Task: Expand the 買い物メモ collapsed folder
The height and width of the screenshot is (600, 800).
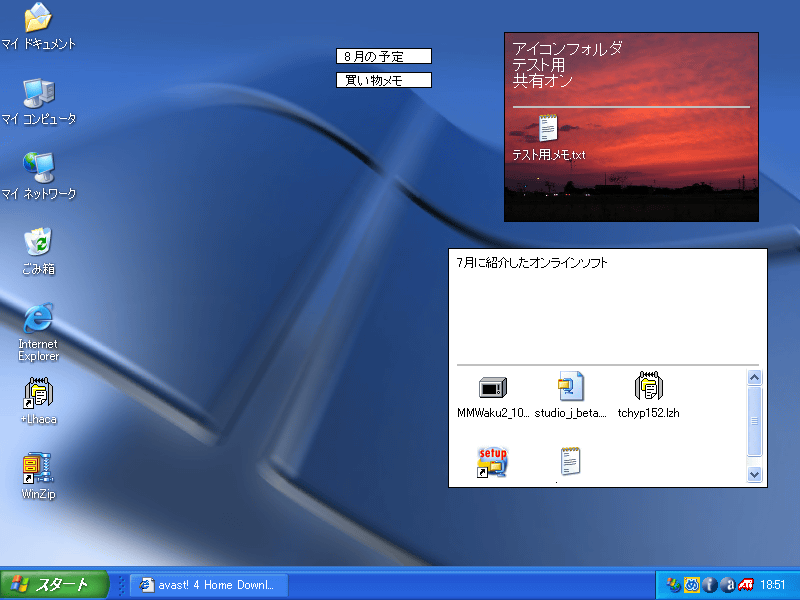Action: tap(384, 80)
